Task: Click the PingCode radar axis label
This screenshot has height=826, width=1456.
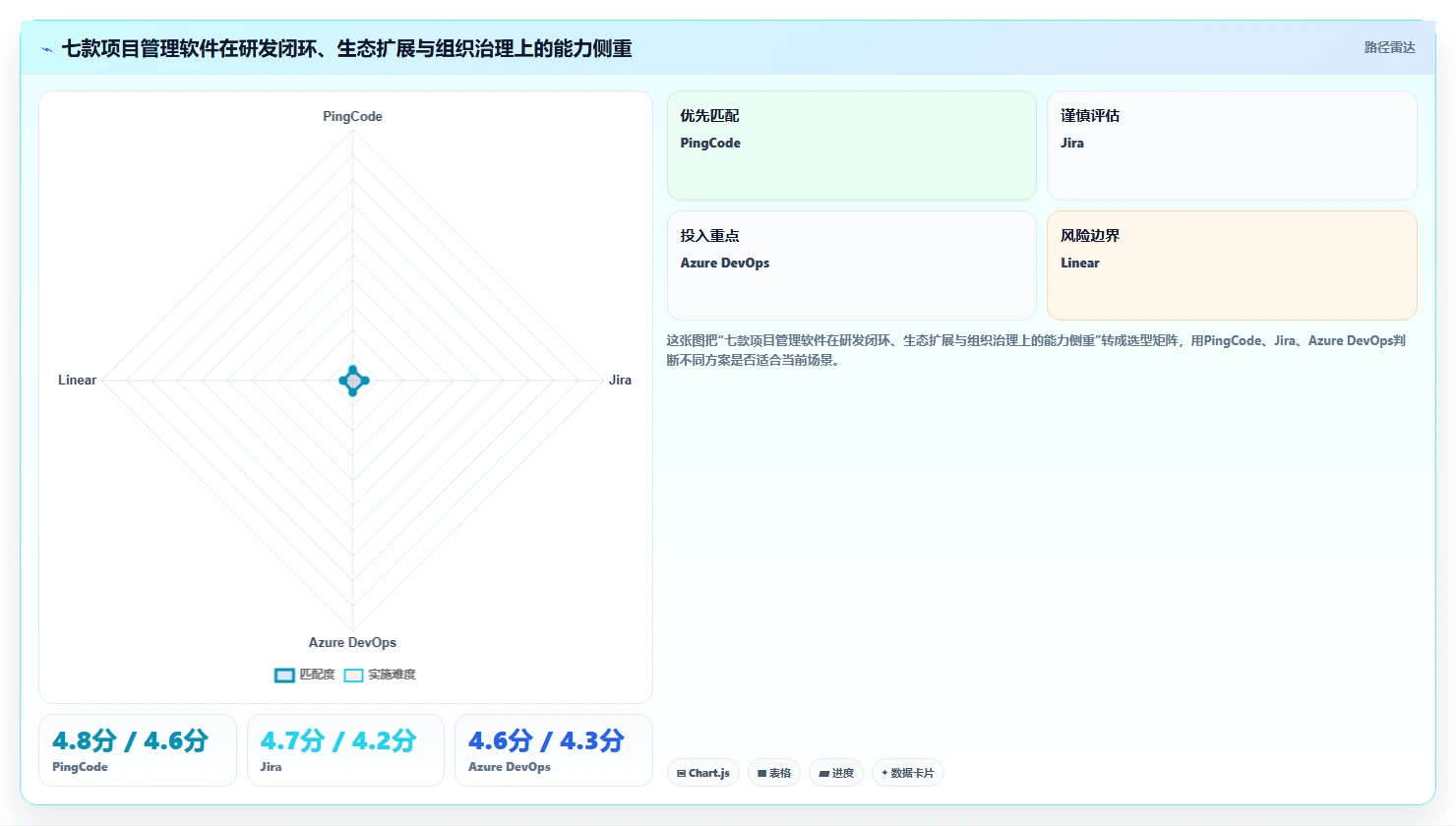Action: pyautogui.click(x=352, y=116)
